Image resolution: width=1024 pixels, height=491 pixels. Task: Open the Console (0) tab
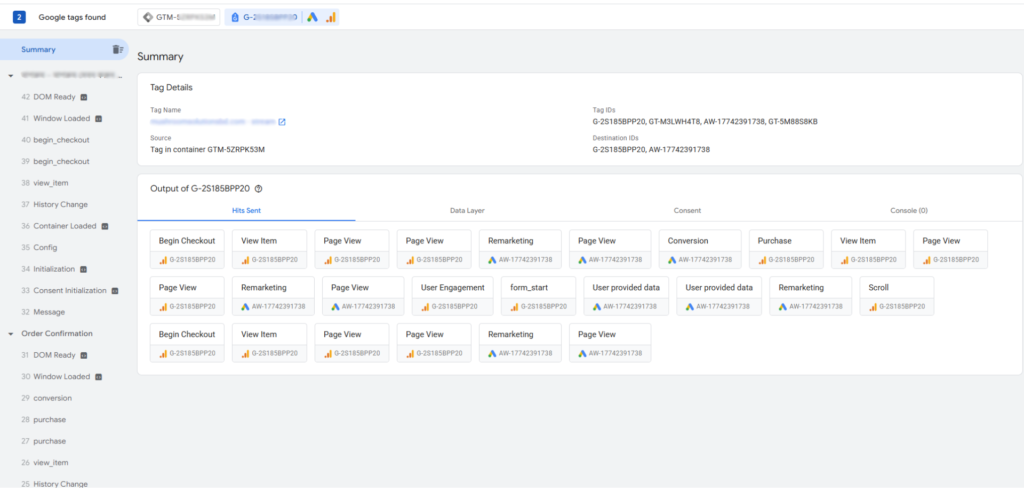click(x=908, y=211)
